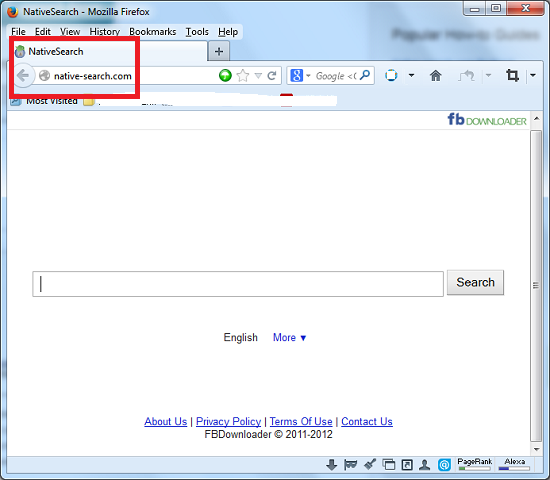Expand the search engine selector arrow
Screen dimensions: 550x480
[x=308, y=75]
